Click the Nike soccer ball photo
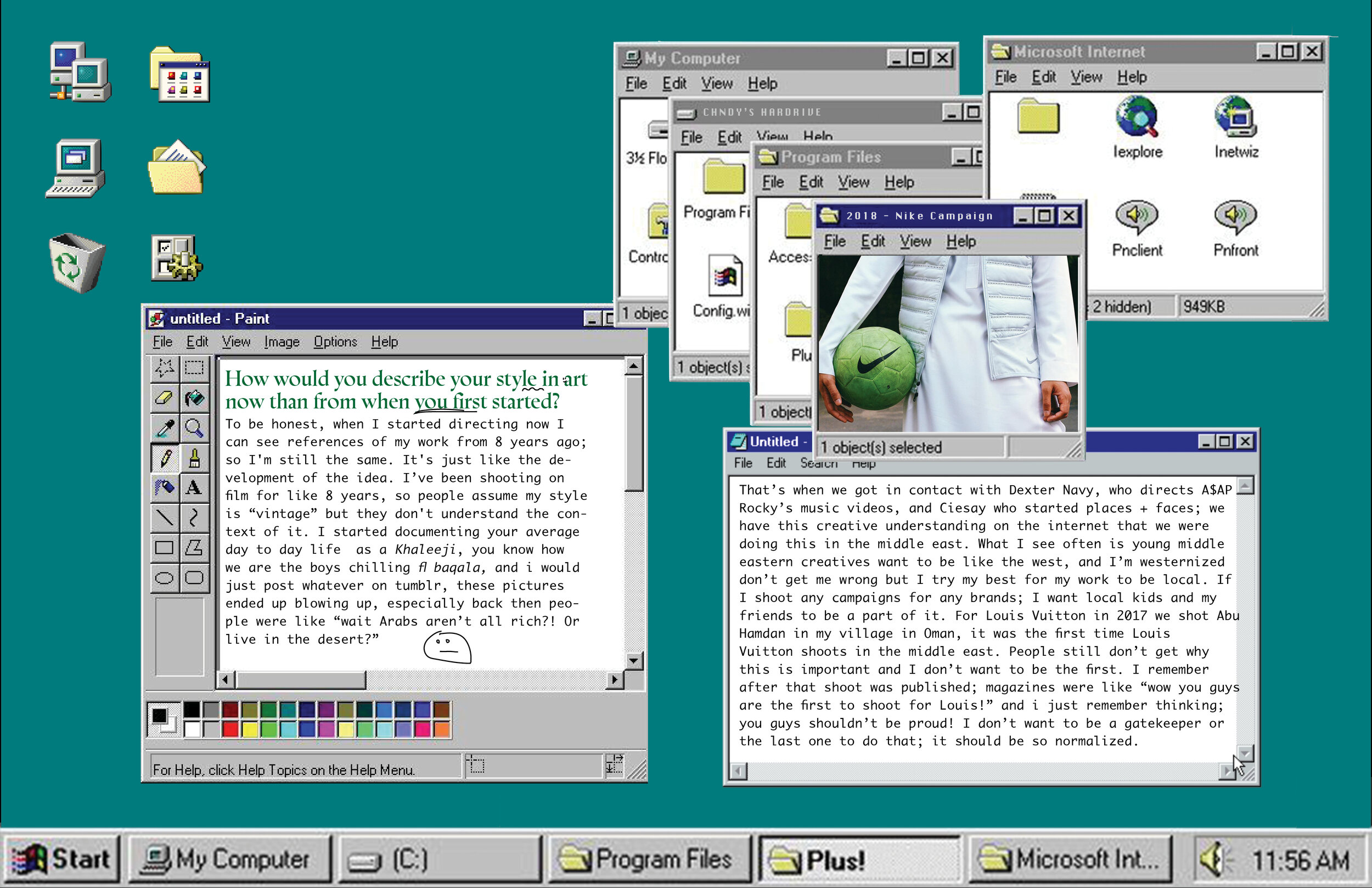 tap(948, 344)
